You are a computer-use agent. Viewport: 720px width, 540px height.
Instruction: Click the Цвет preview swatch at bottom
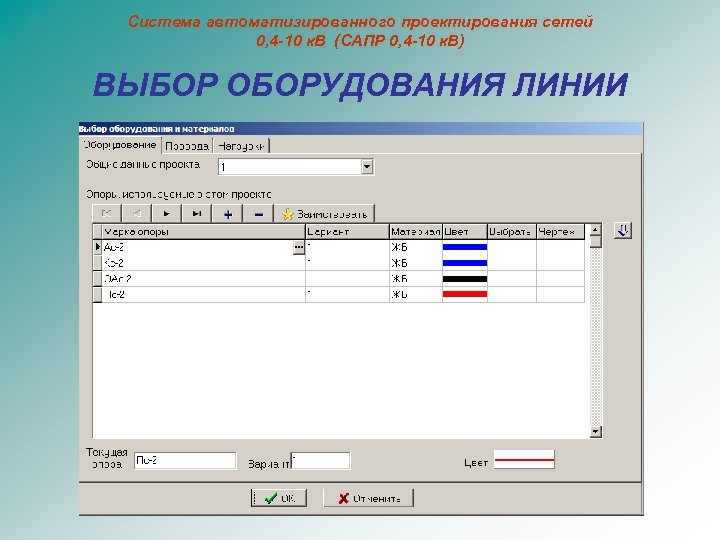pos(524,459)
